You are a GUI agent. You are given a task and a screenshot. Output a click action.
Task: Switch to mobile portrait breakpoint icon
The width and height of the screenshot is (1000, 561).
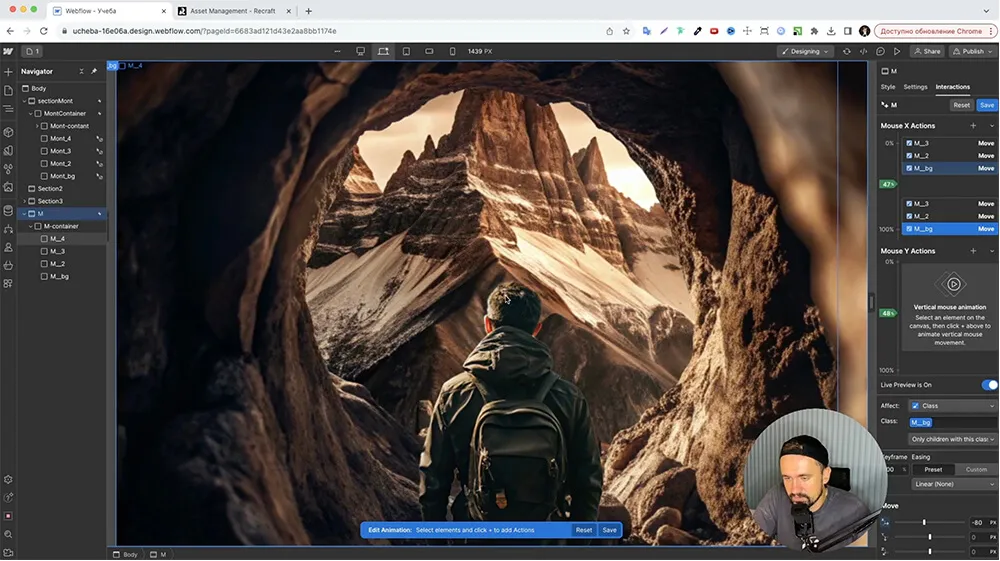point(452,51)
